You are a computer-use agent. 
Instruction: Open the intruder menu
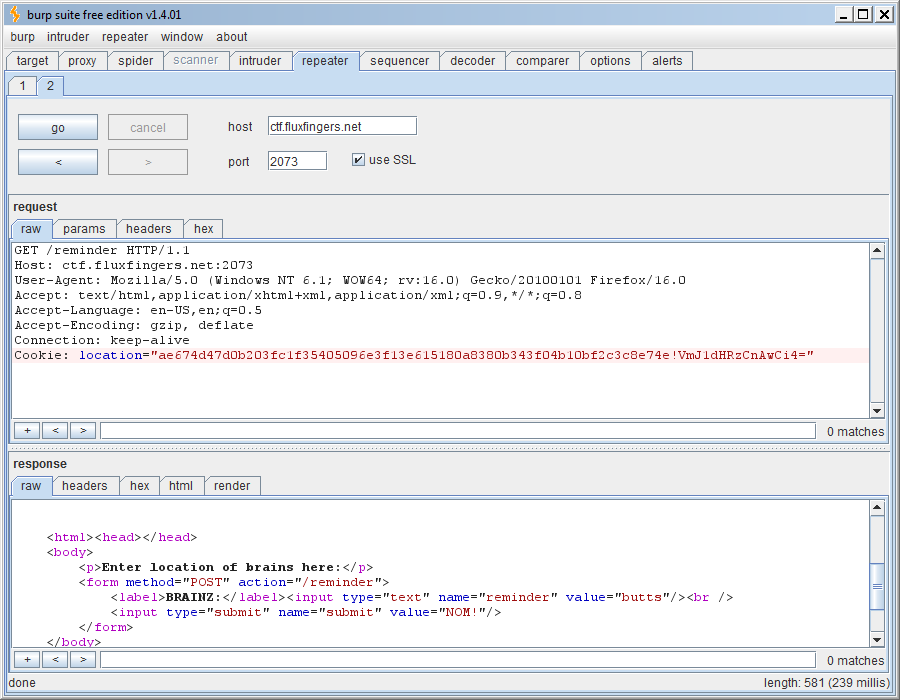click(68, 37)
